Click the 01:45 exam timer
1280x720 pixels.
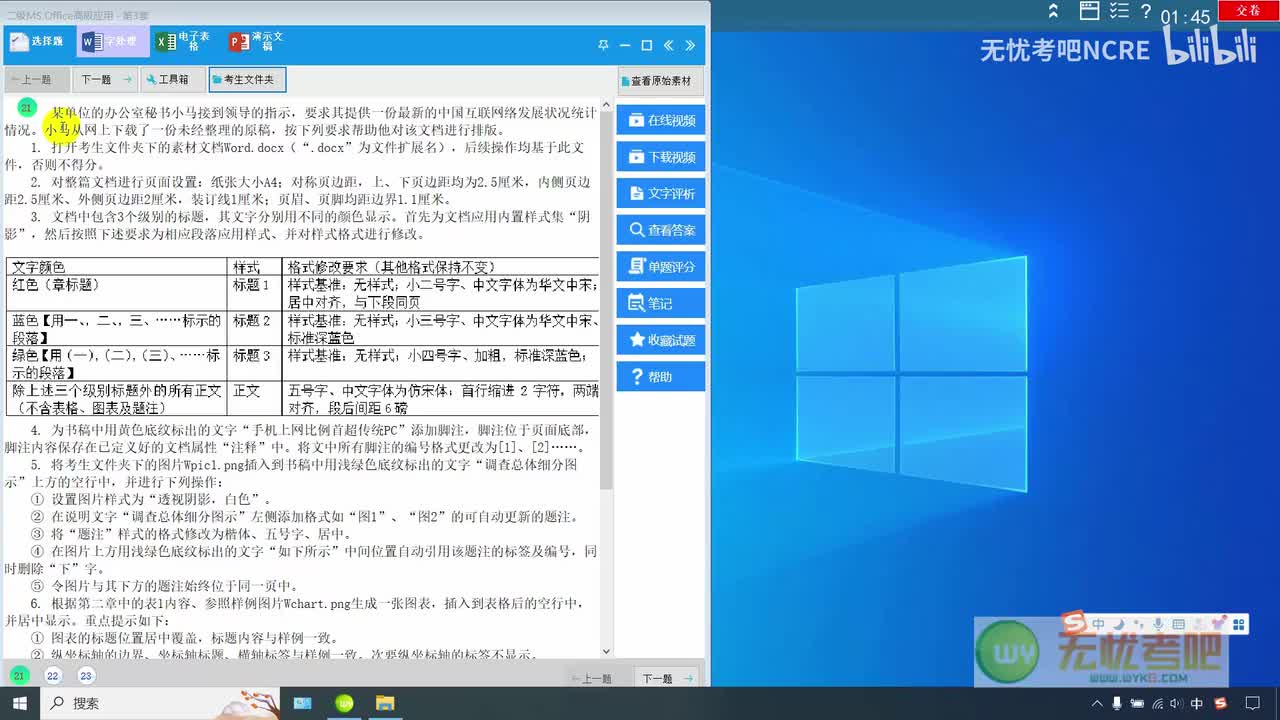(x=1185, y=16)
